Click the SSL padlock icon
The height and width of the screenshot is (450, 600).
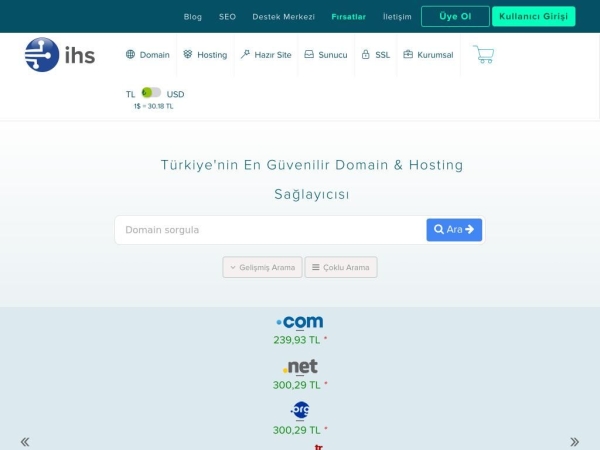click(x=365, y=54)
